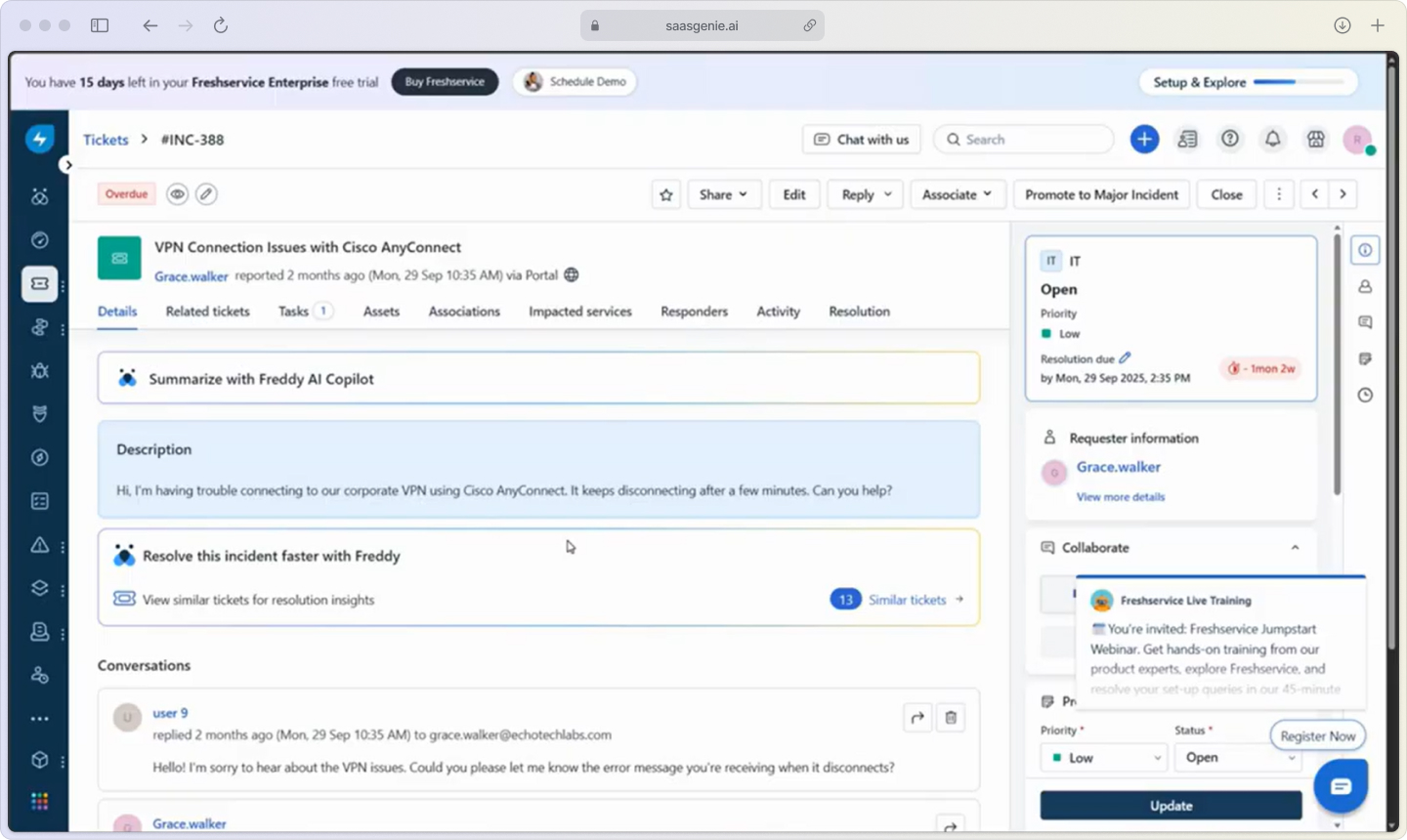Switch to the Activity tab
Image resolution: width=1407 pixels, height=840 pixels.
pos(778,312)
